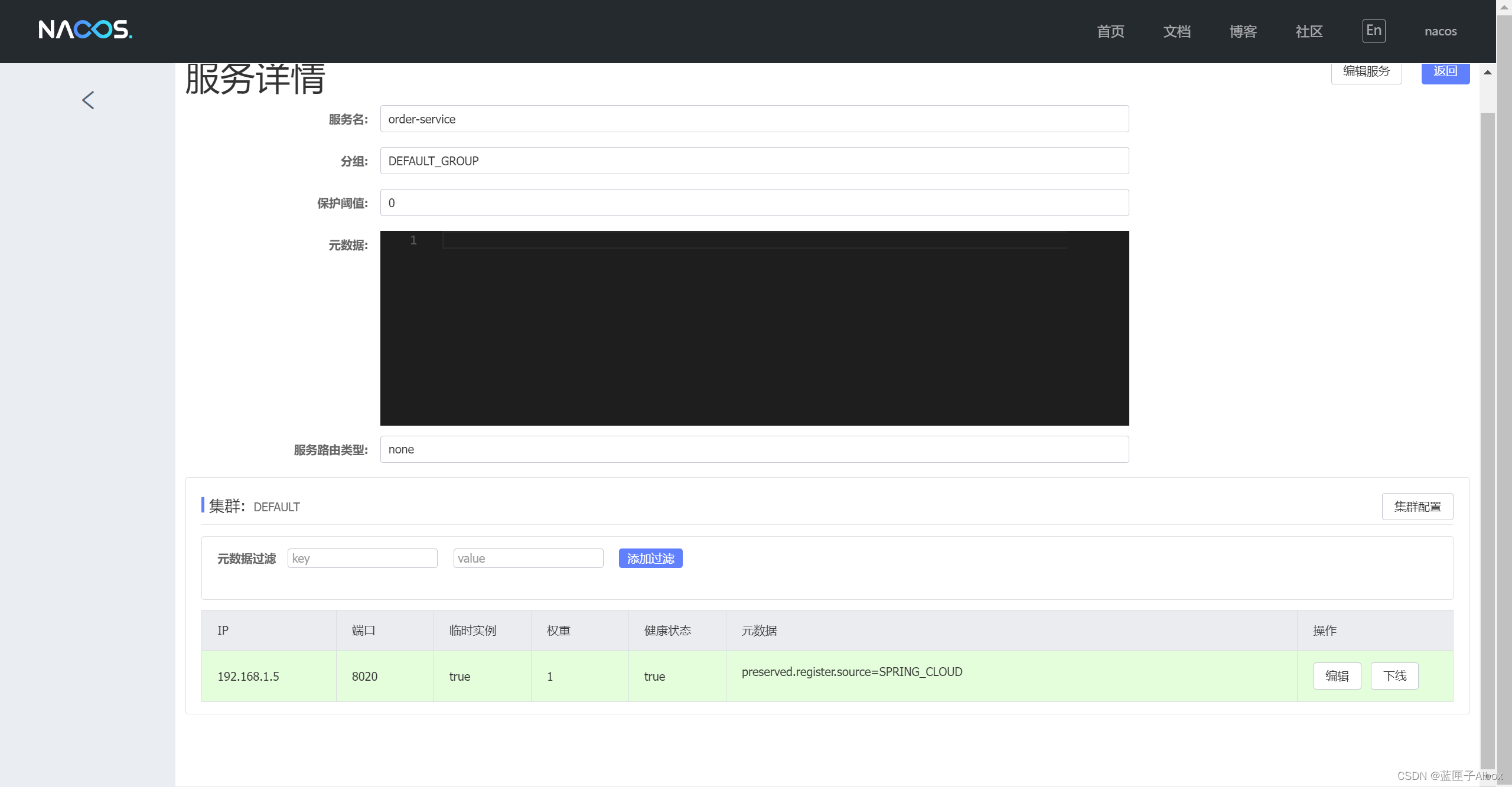Focus the metadata filter key input

[x=363, y=559]
